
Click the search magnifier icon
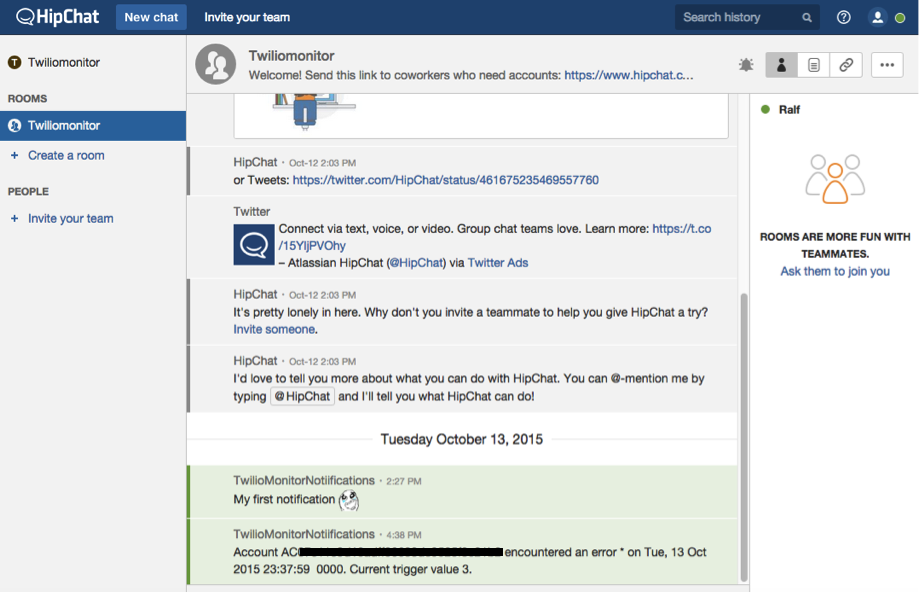(x=807, y=18)
